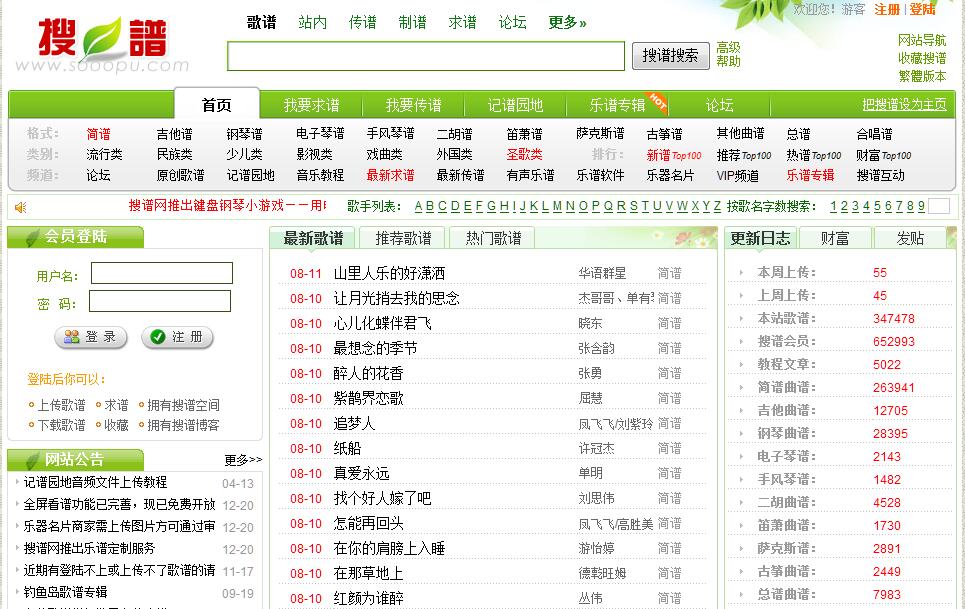This screenshot has width=965, height=609.
Task: Open the song 山里人乐的好潇洒
Action: pyautogui.click(x=389, y=273)
